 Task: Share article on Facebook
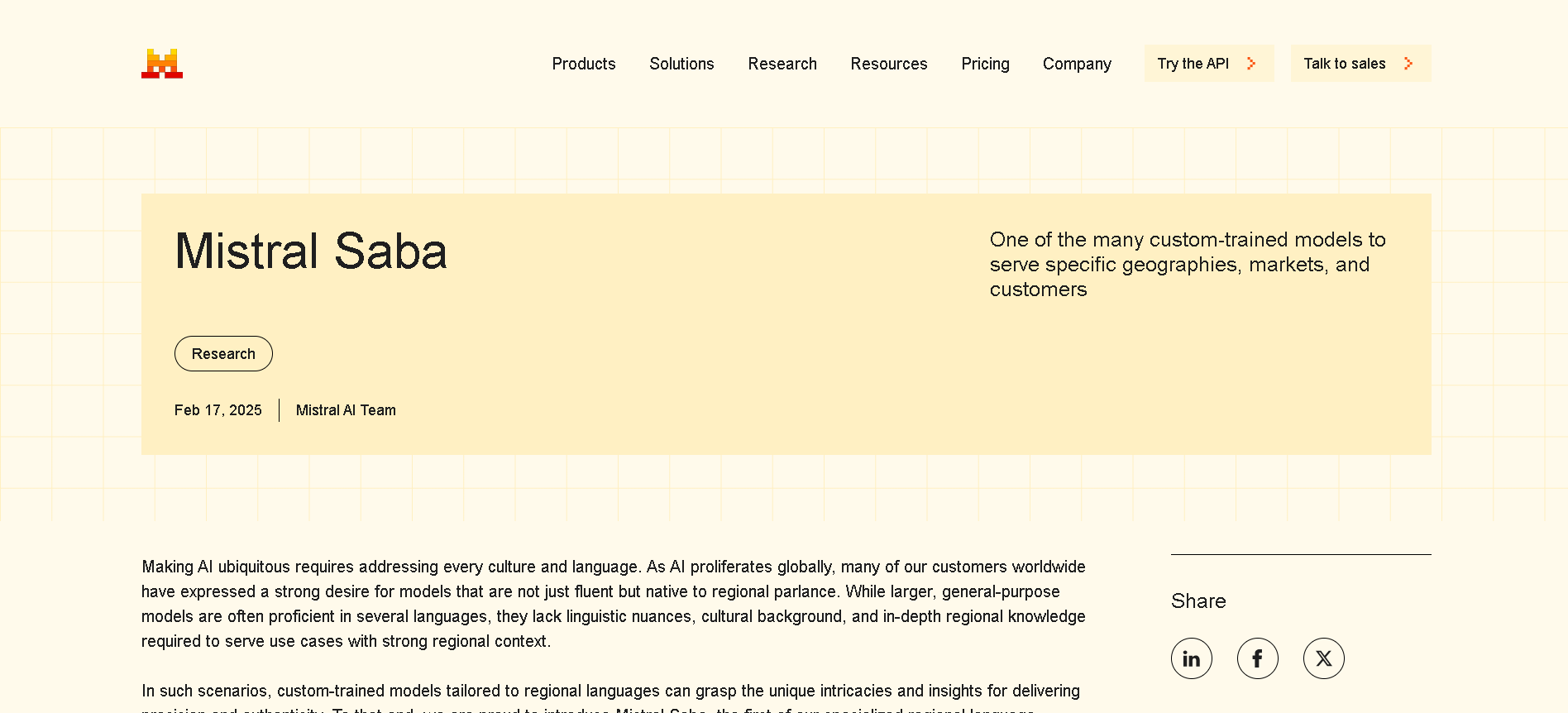point(1258,658)
